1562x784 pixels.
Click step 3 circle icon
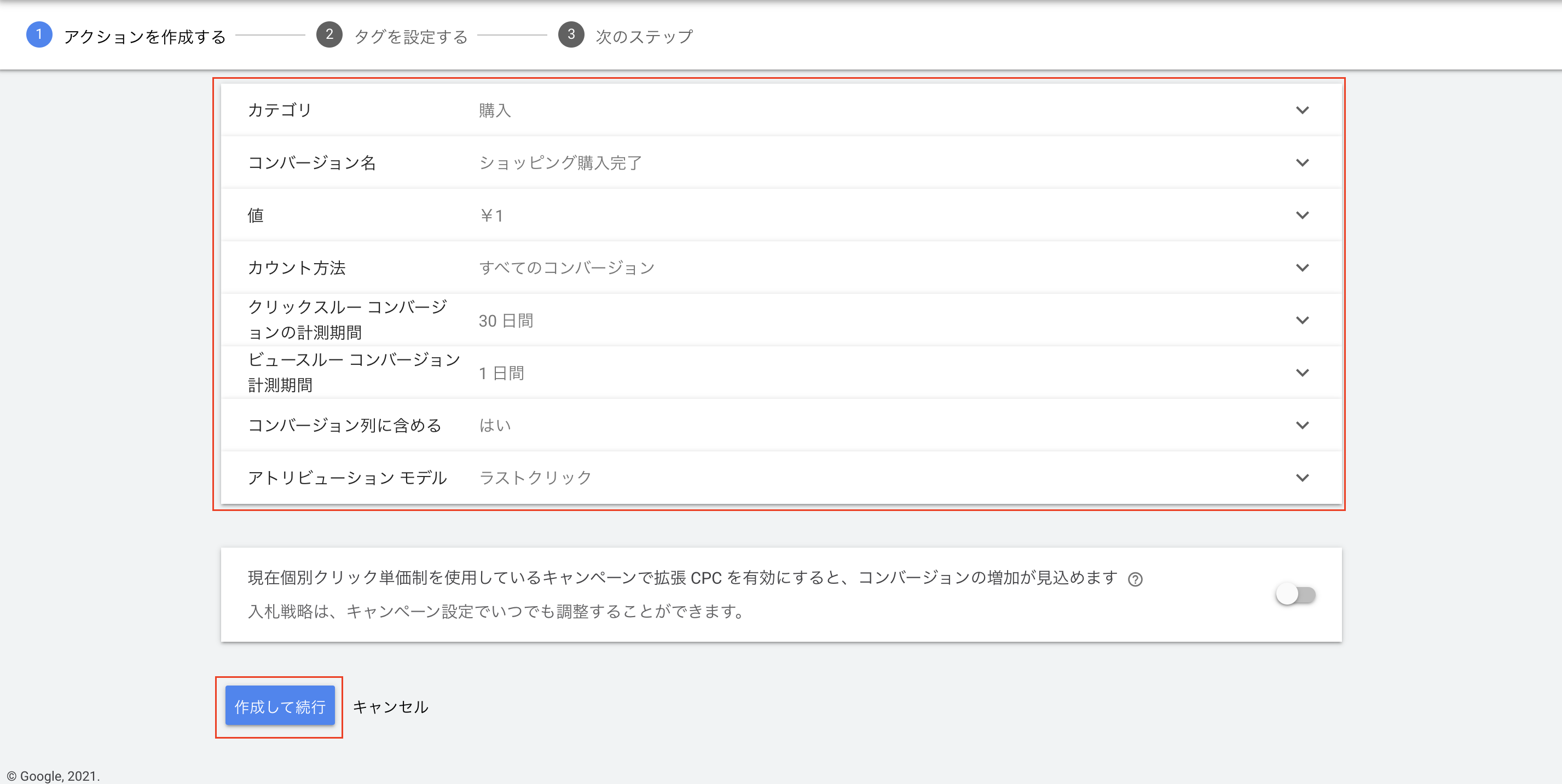571,34
